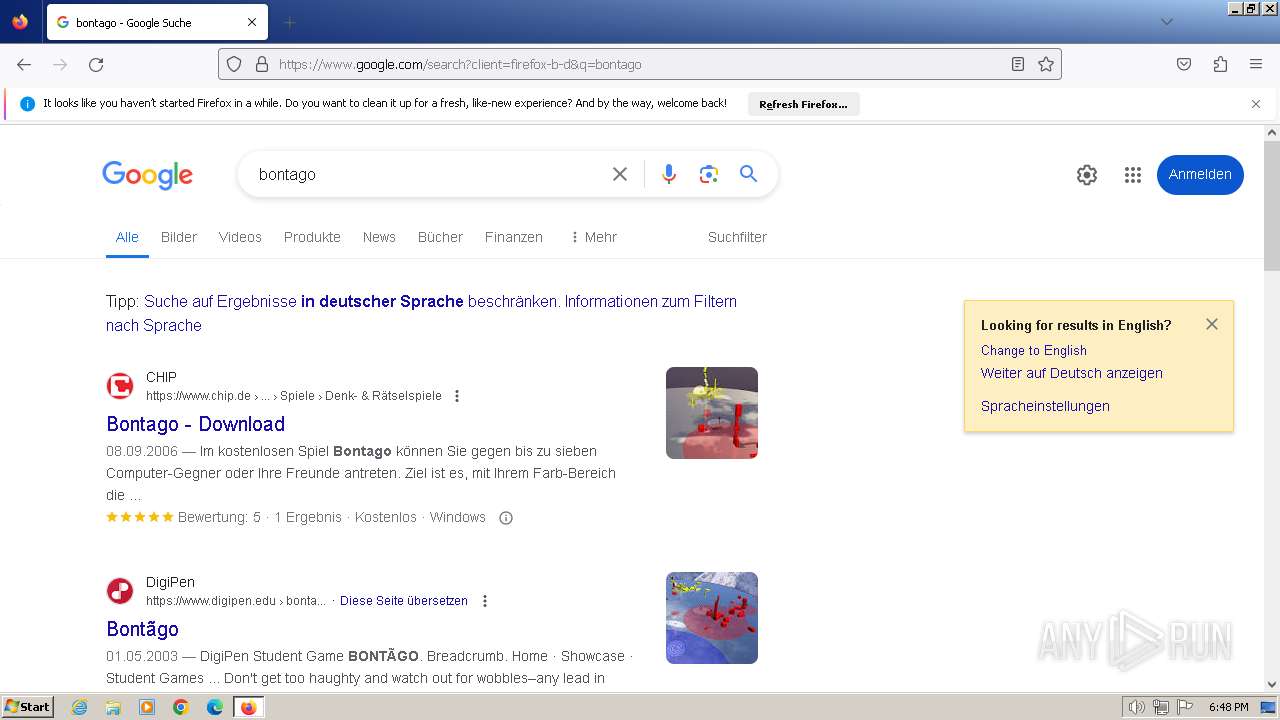Click the site security padlock icon
The height and width of the screenshot is (720, 1280).
[x=262, y=64]
